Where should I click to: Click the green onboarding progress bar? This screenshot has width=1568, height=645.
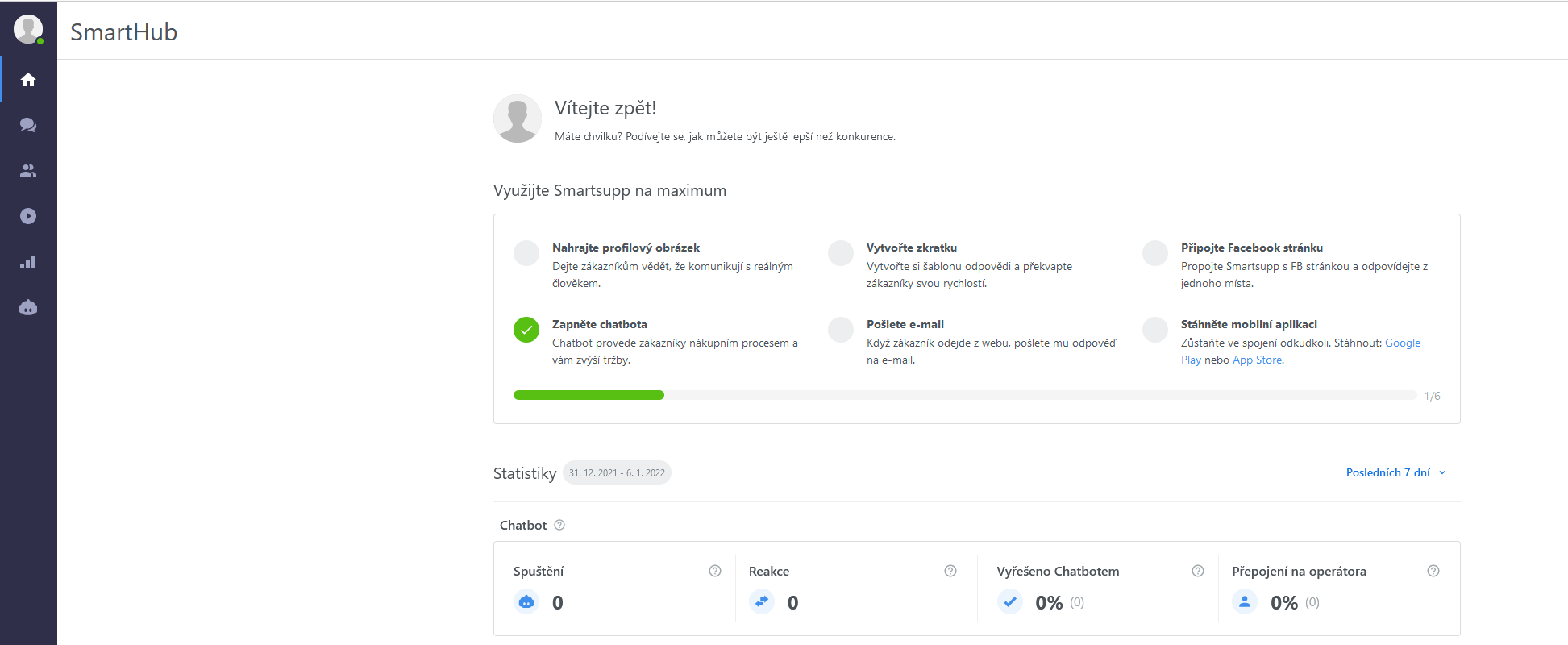point(589,395)
